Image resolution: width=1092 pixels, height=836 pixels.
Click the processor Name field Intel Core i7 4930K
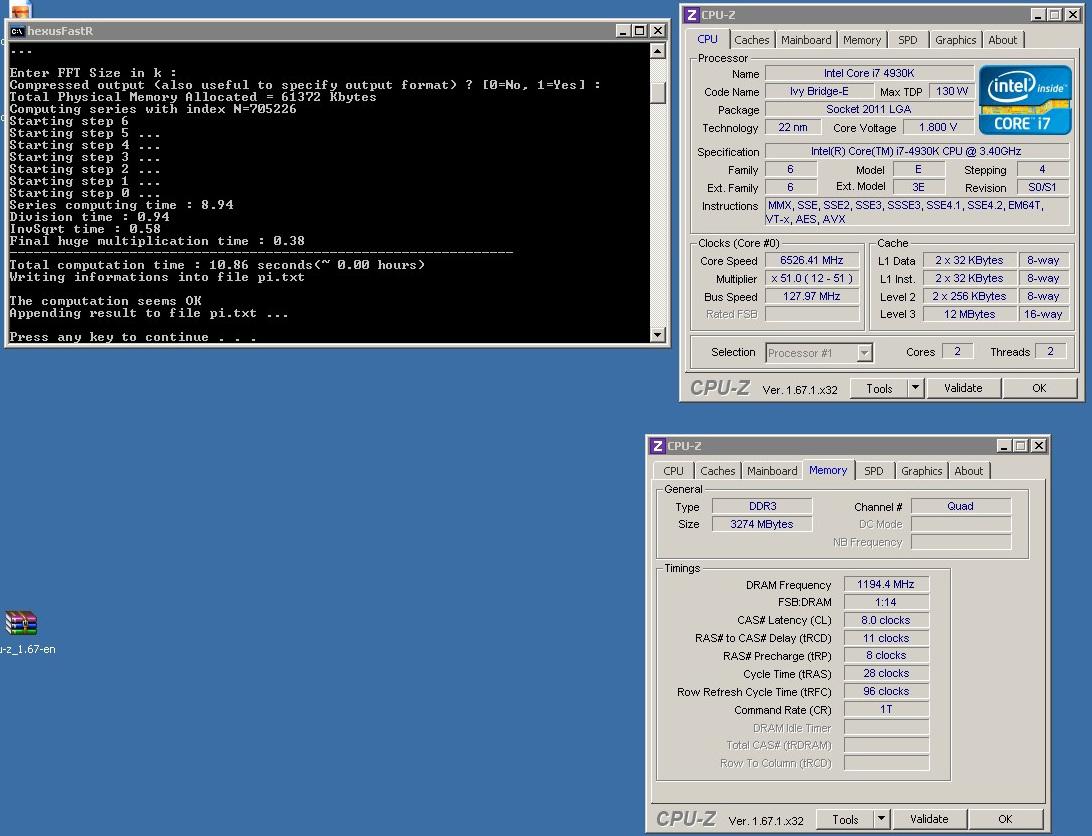869,73
